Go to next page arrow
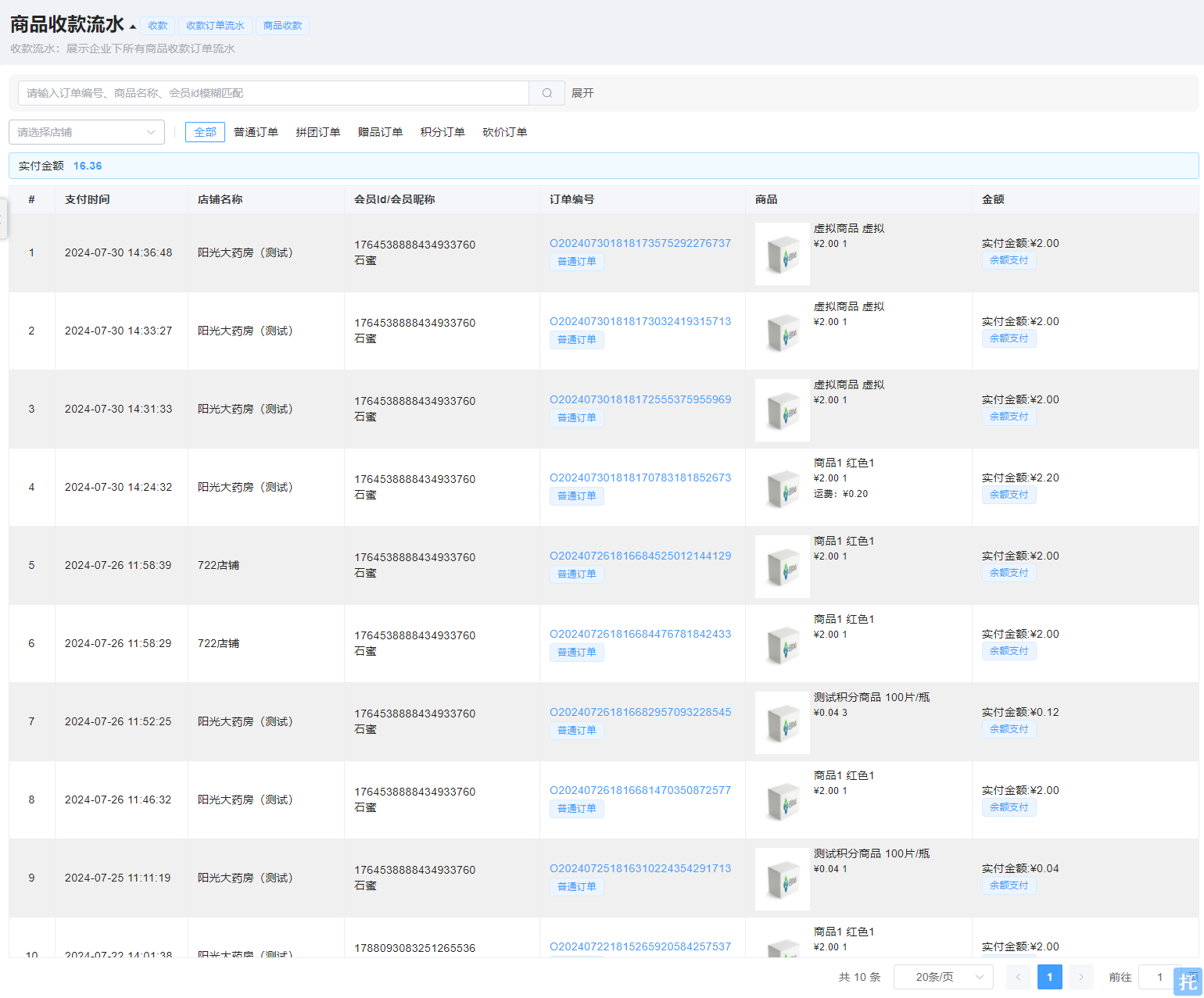1204x998 pixels. [x=1081, y=977]
